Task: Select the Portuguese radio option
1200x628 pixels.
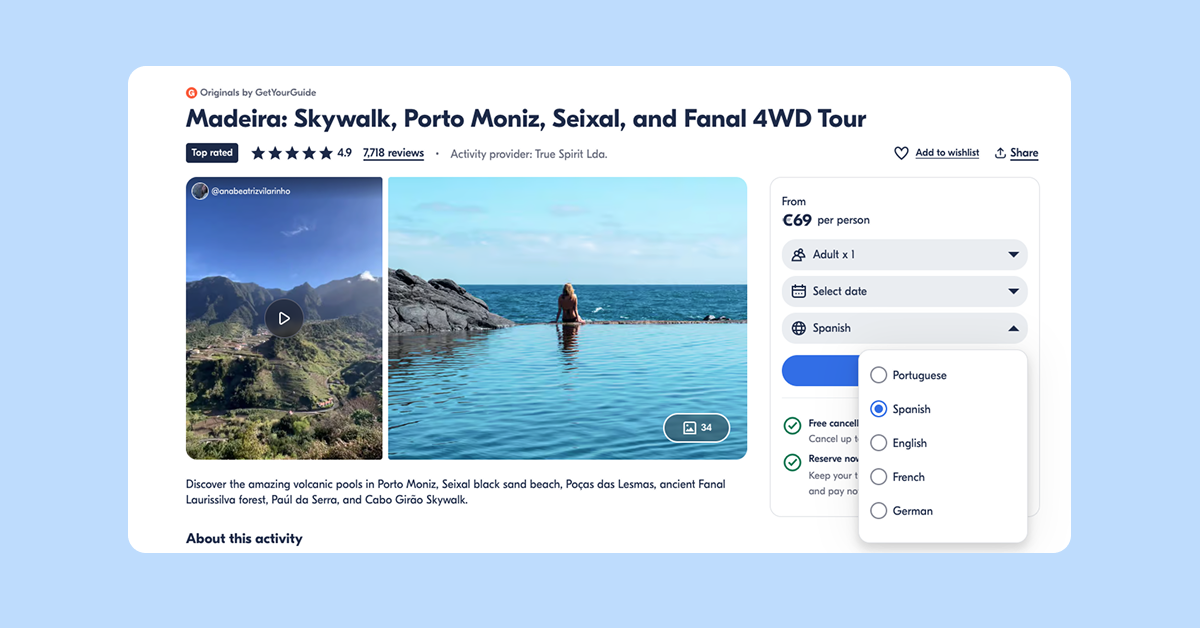Action: click(879, 375)
